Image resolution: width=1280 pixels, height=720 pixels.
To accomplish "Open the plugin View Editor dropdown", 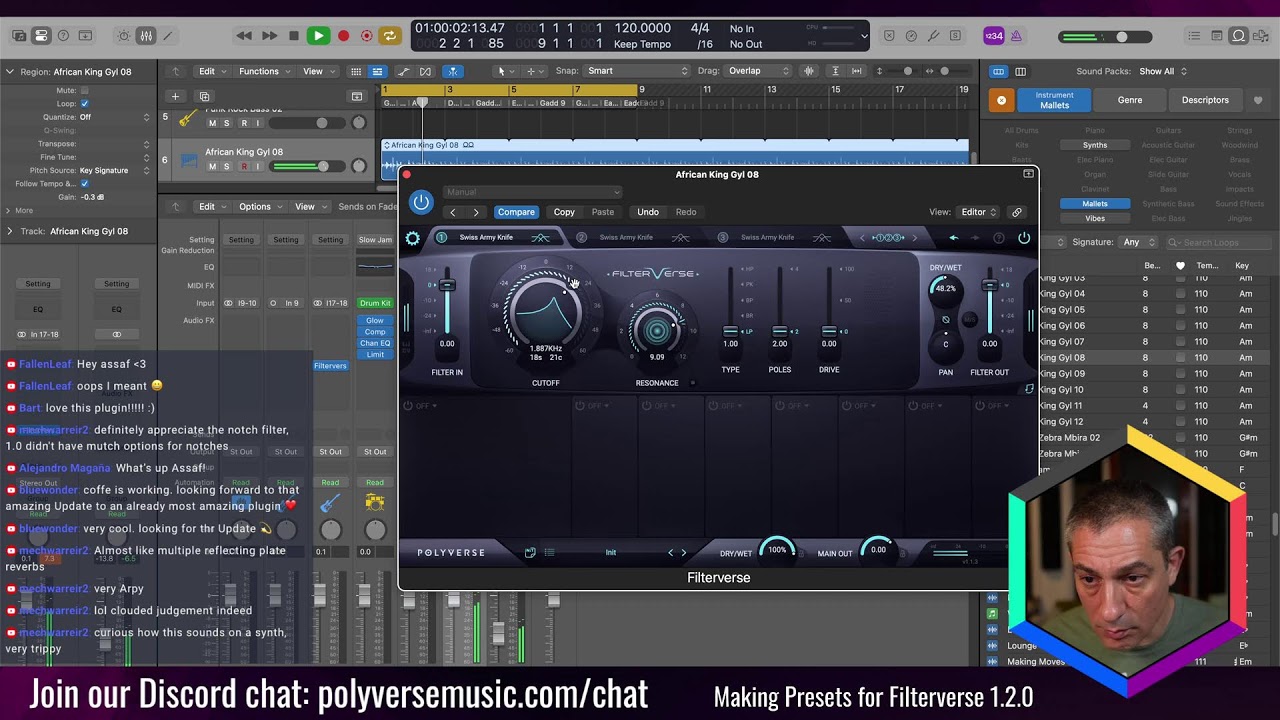I will pos(978,212).
